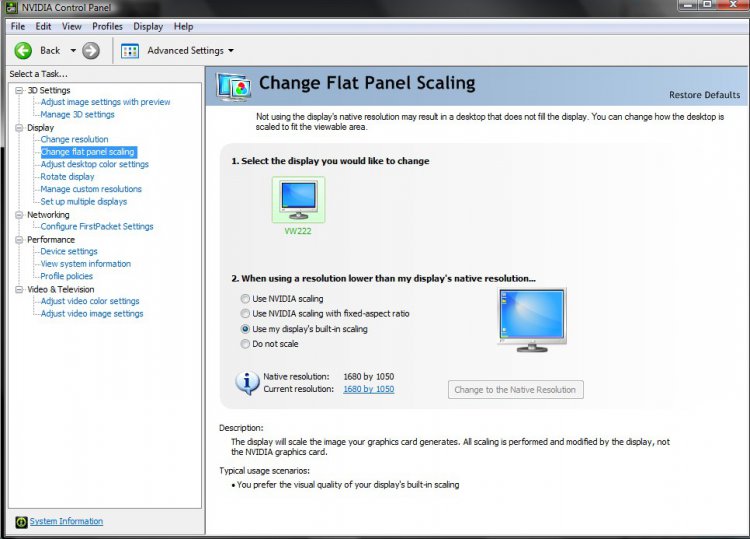Click the NVIDIA Control Panel title icon

point(11,7)
